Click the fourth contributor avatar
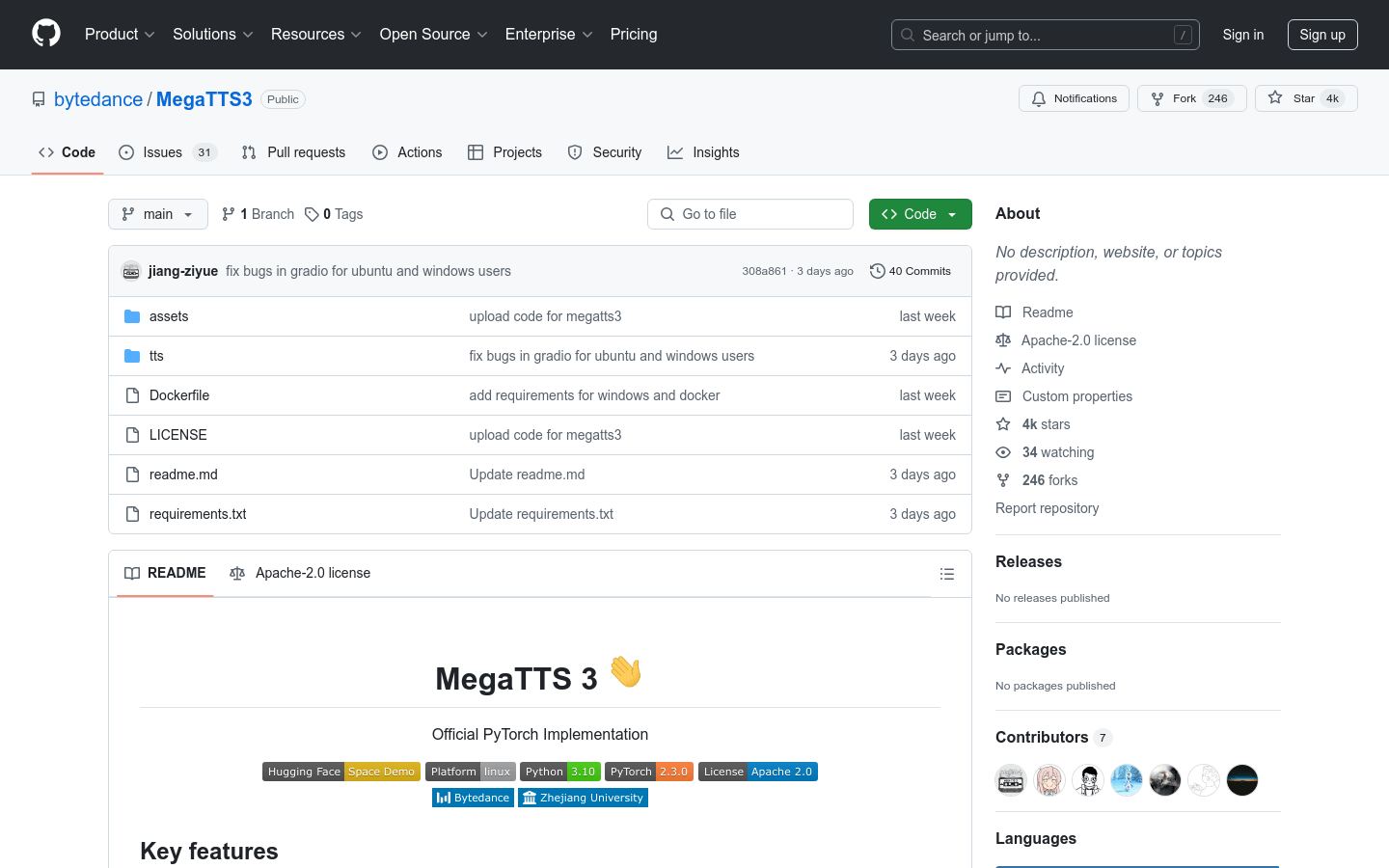This screenshot has width=1389, height=868. tap(1127, 779)
